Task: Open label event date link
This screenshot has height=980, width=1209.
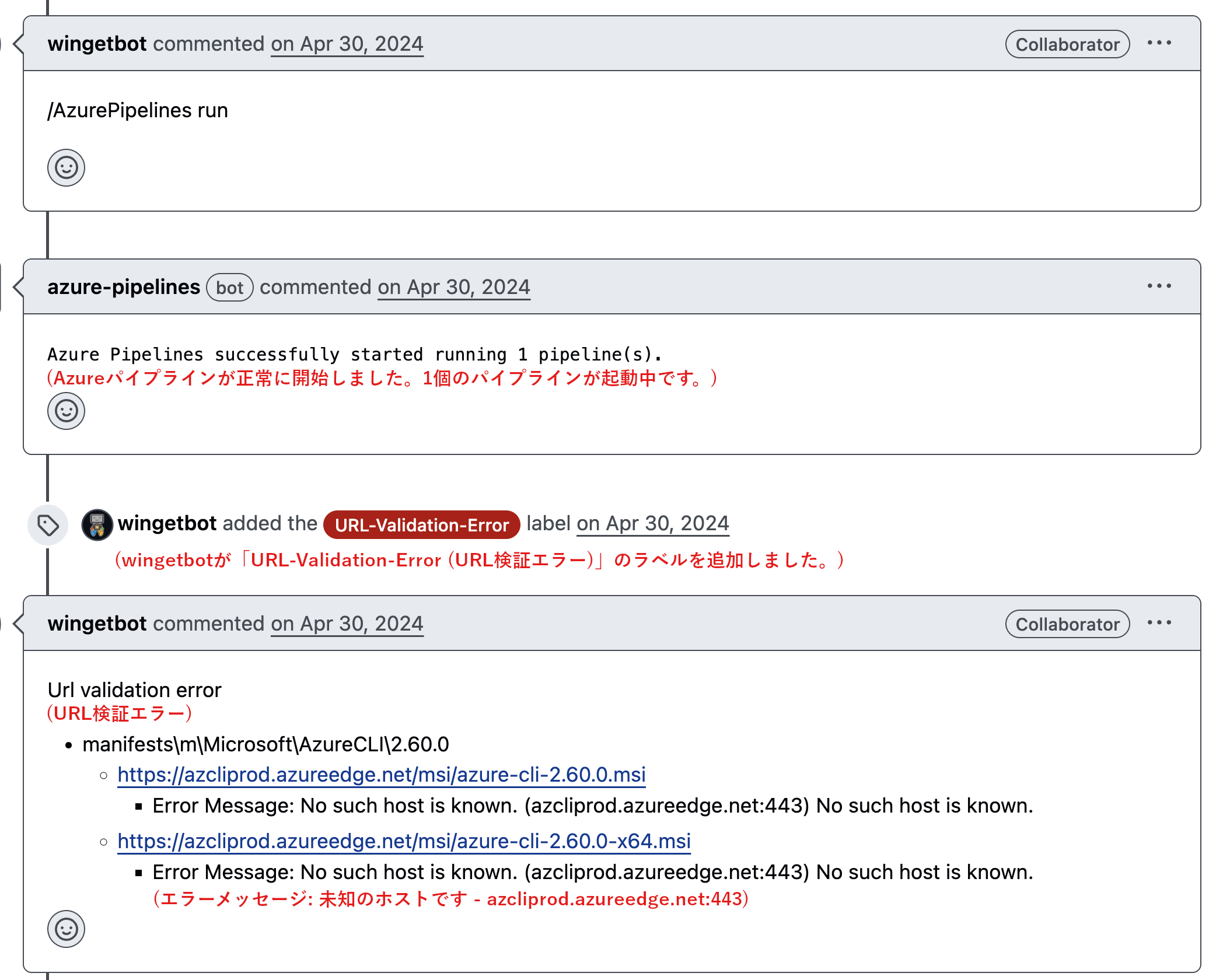Action: pyautogui.click(x=653, y=523)
